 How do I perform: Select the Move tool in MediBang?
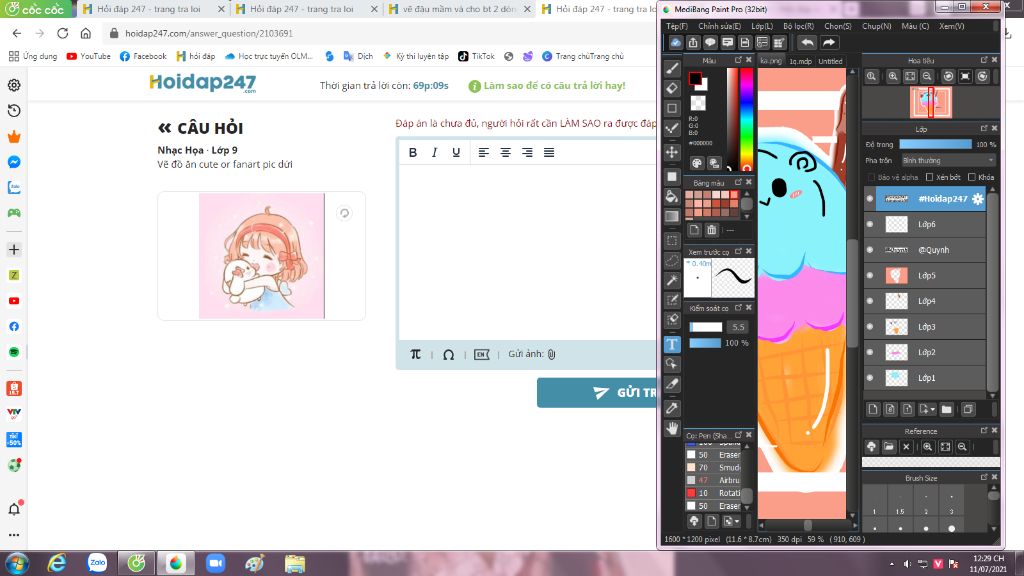click(x=672, y=152)
